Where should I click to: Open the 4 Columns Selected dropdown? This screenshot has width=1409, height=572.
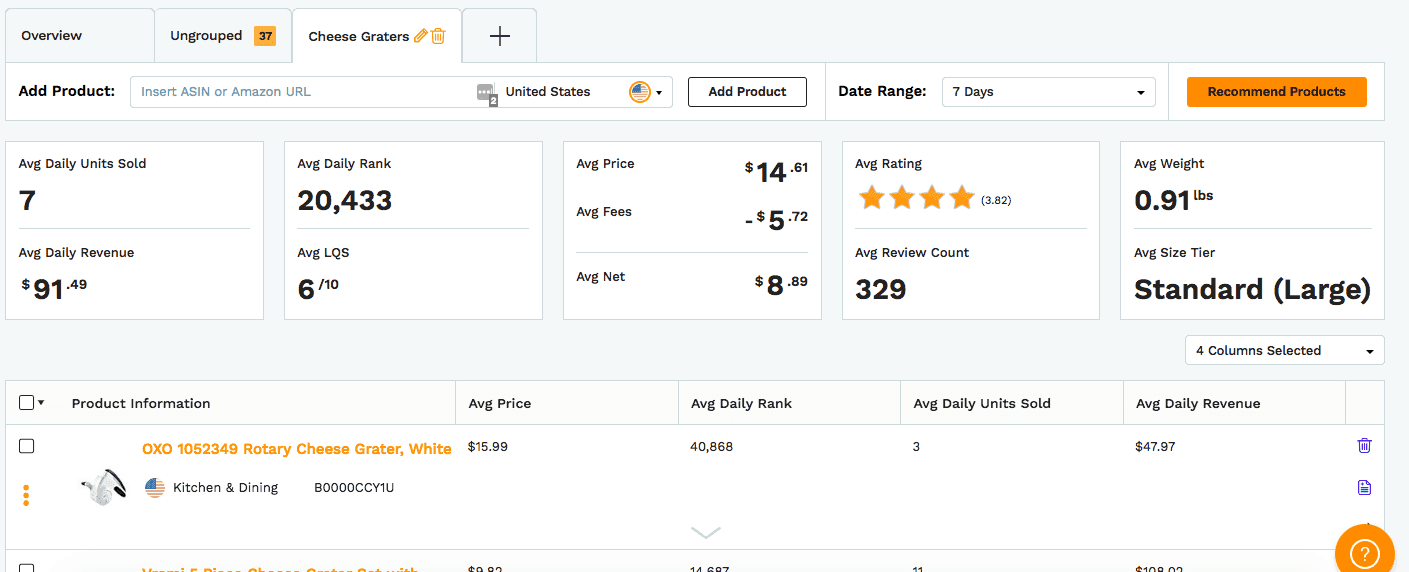click(x=1285, y=350)
